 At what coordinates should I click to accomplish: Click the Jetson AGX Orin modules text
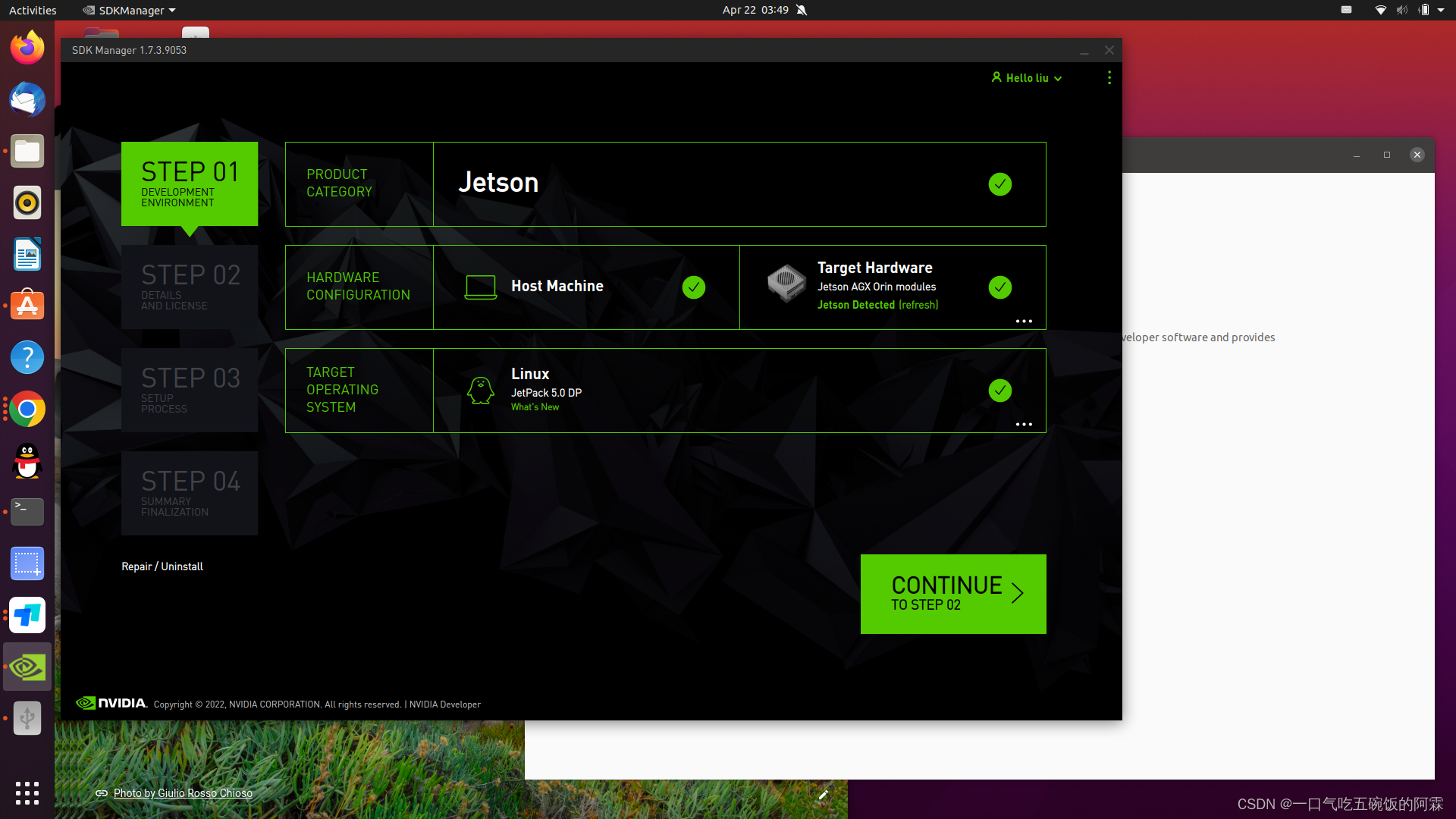tap(877, 287)
